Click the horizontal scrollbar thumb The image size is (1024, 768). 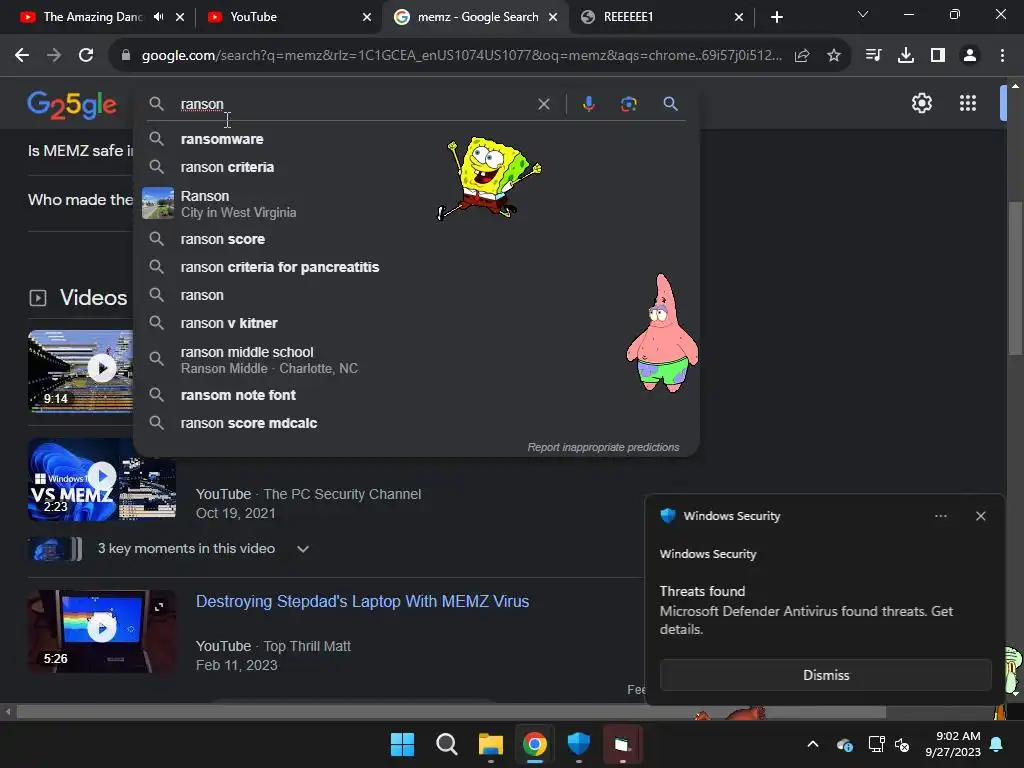pyautogui.click(x=451, y=711)
